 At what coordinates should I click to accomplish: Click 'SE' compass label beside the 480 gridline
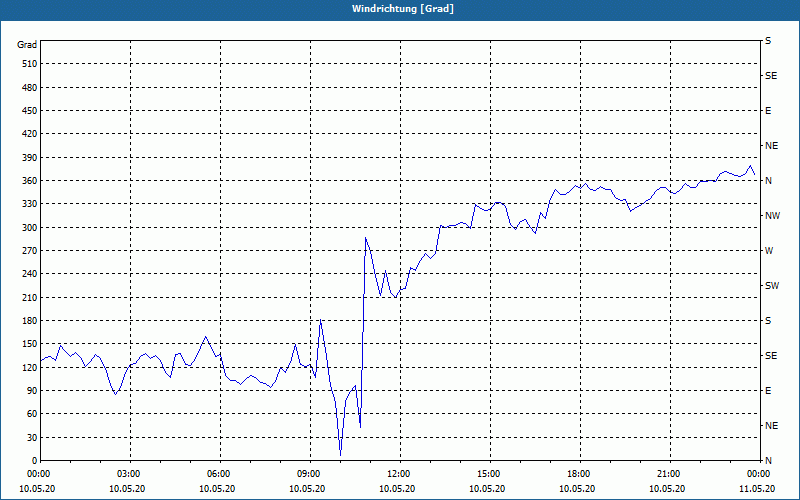(x=771, y=76)
